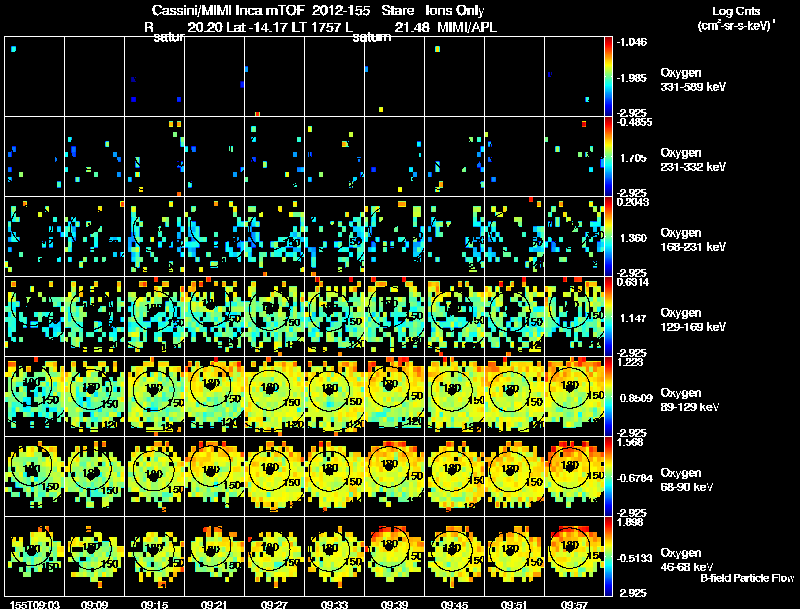Screen dimensions: 800x609
Task: Select the Oxygen 129-169 keV label
Action: (693, 320)
